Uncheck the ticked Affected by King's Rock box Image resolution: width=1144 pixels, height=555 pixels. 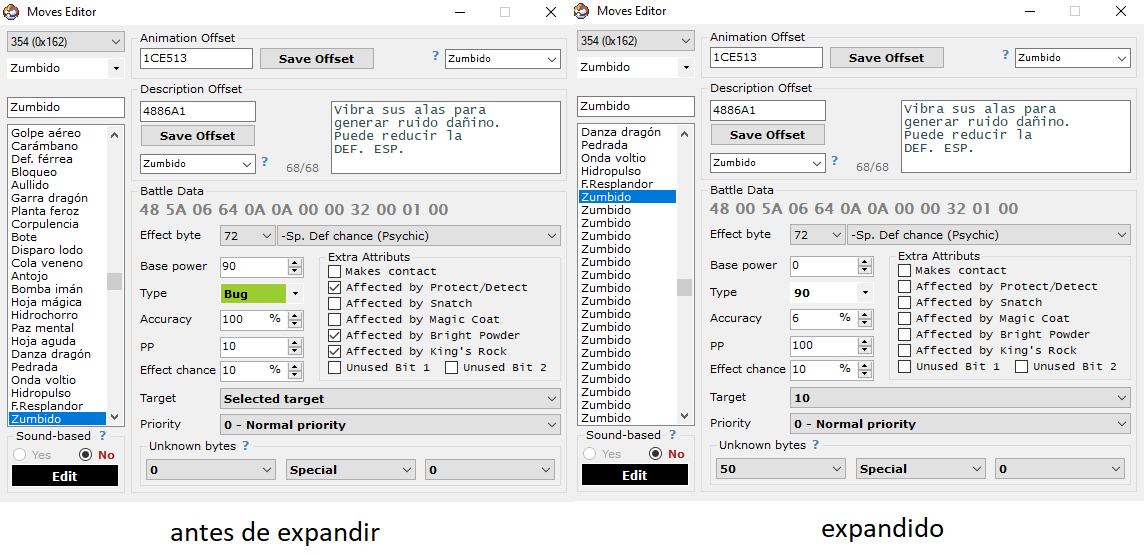pos(335,351)
